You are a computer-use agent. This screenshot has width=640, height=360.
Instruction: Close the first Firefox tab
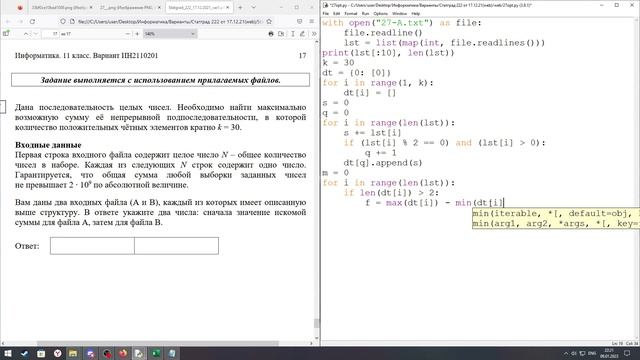[91, 7]
